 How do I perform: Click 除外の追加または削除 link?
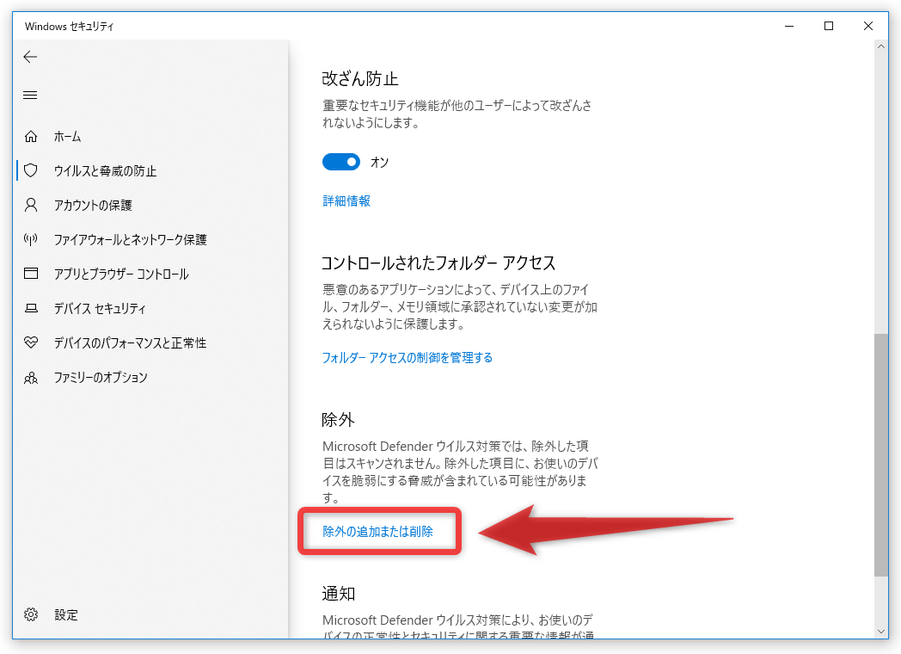[378, 532]
